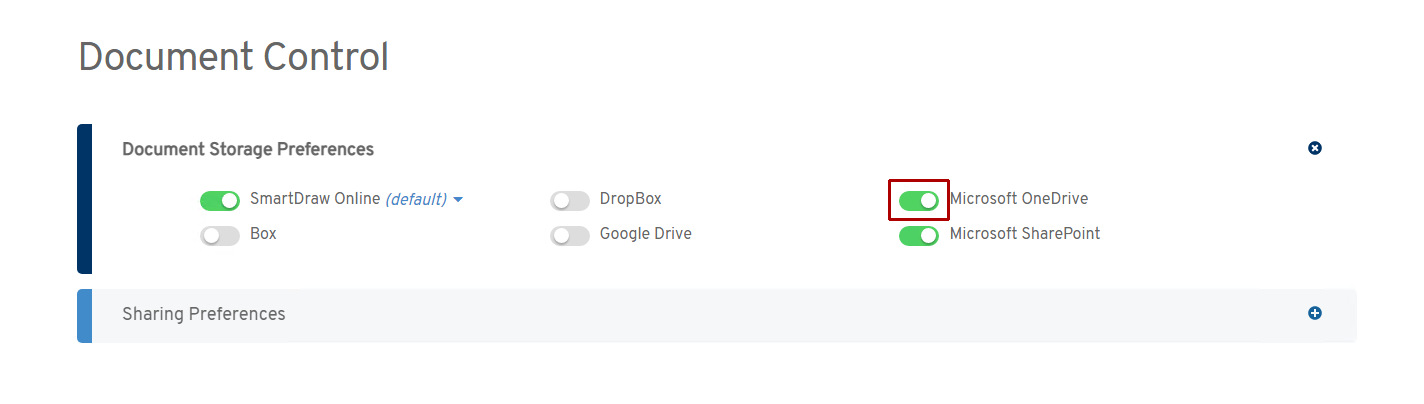
Task: Click the italic (default) link text
Action: [x=415, y=200]
